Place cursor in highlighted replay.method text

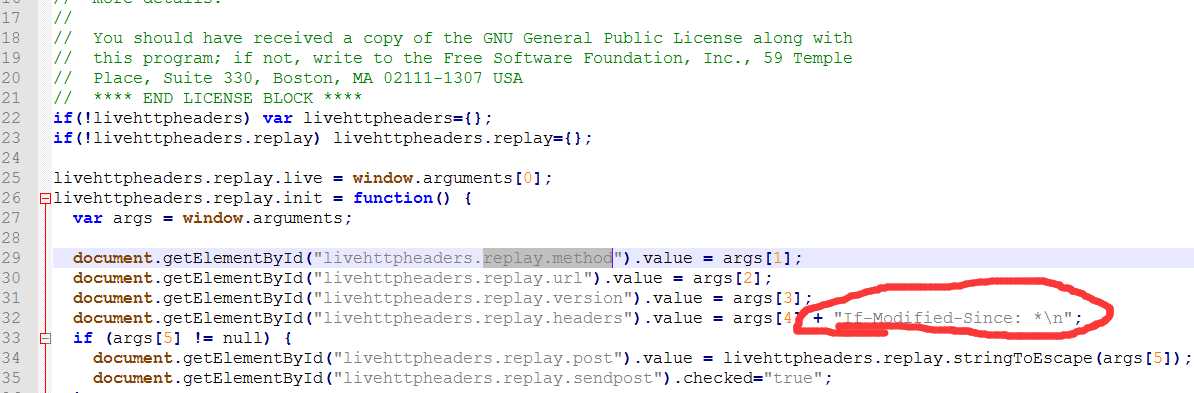[x=548, y=258]
